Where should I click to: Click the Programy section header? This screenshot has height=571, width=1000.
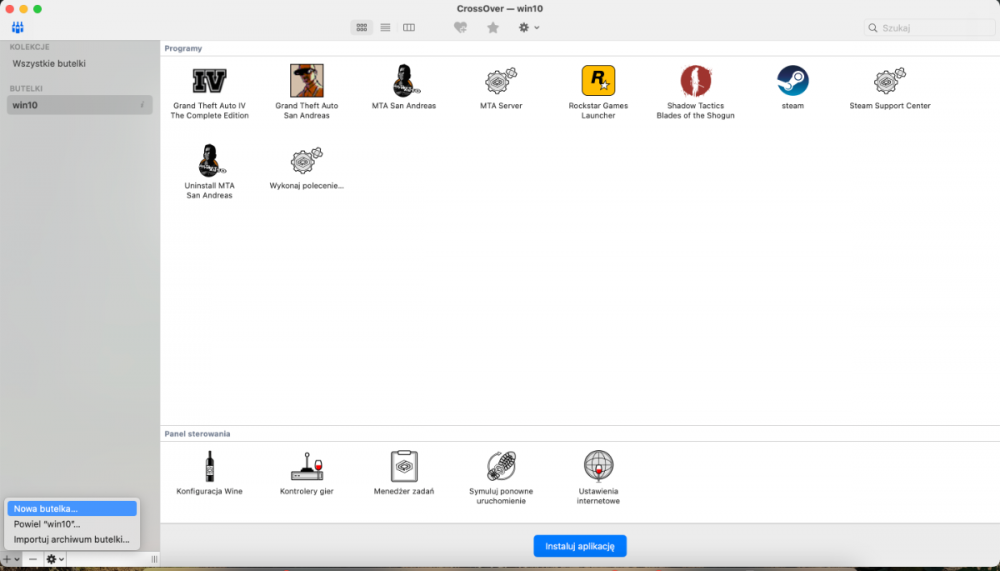pyautogui.click(x=183, y=48)
